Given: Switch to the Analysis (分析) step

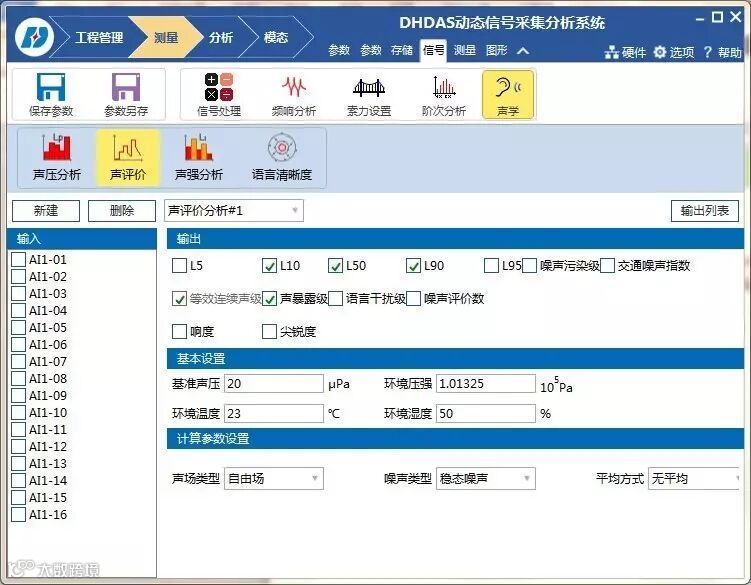Looking at the screenshot, I should pos(221,37).
